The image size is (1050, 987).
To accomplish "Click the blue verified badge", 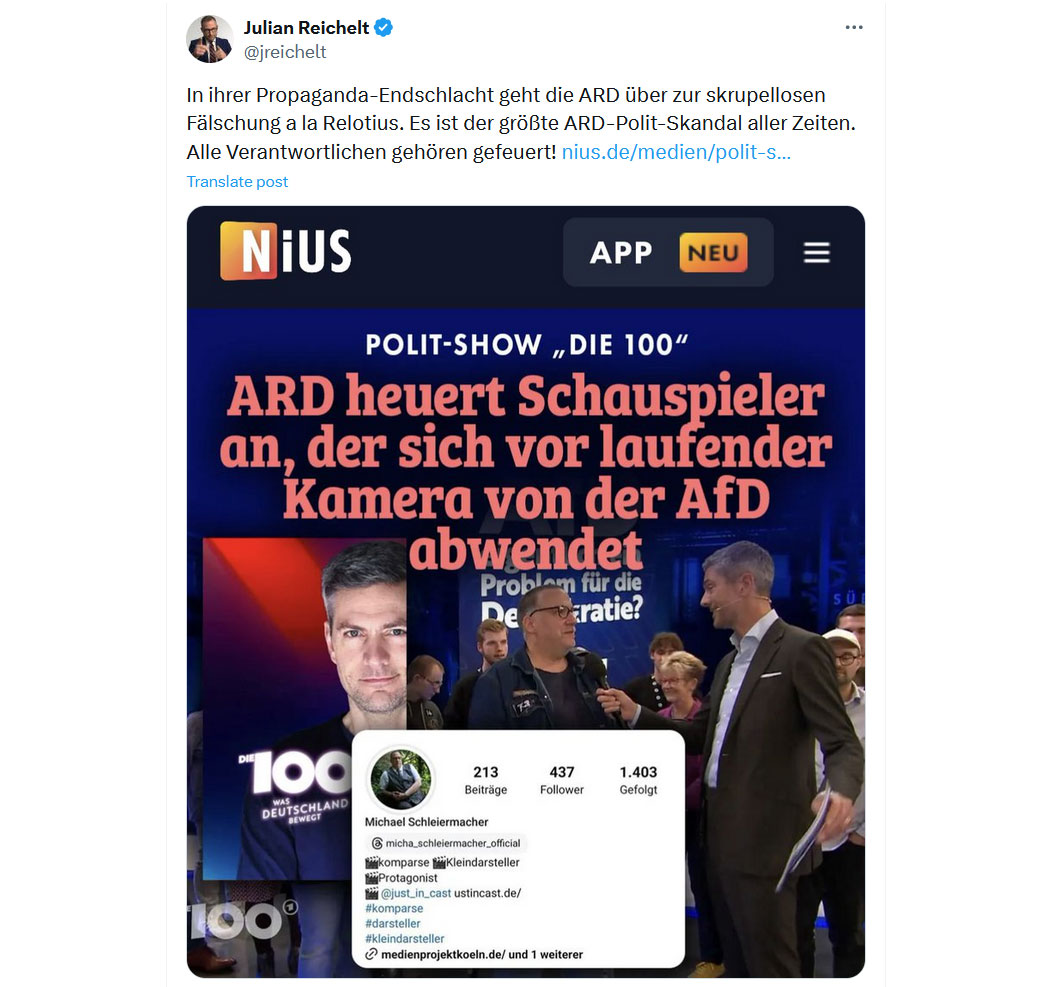I will pos(384,28).
